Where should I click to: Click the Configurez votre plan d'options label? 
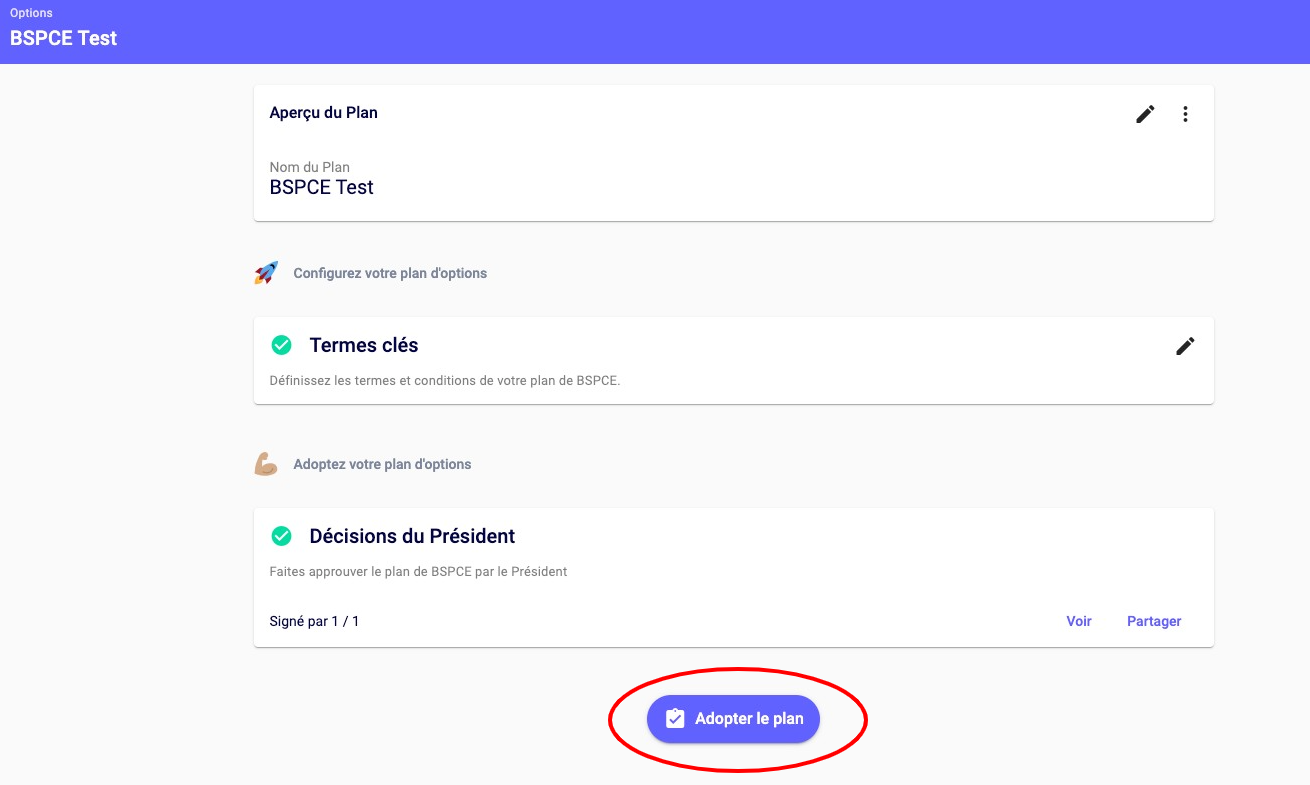tap(390, 273)
